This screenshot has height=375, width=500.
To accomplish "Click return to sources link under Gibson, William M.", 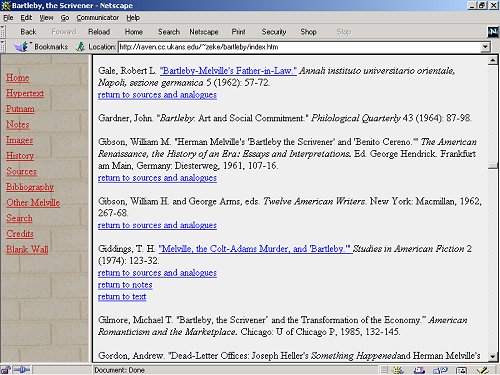I will pos(157,178).
